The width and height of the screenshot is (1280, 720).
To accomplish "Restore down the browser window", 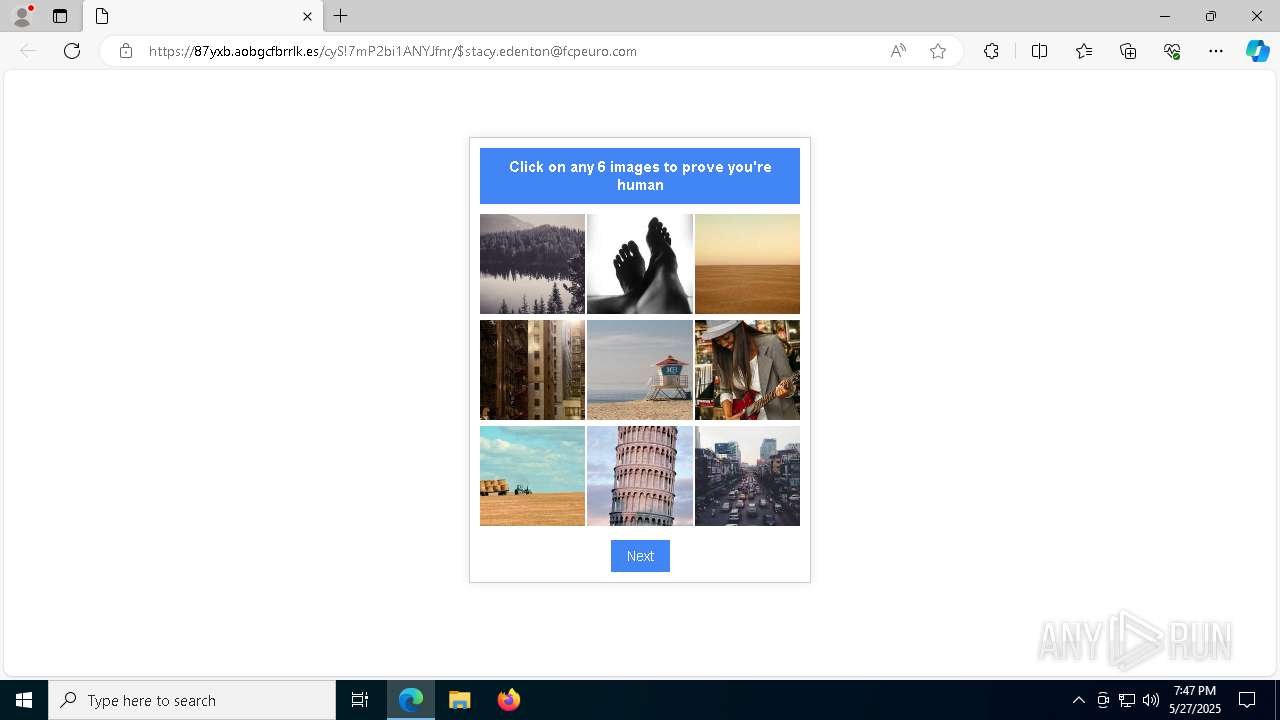I will point(1210,16).
